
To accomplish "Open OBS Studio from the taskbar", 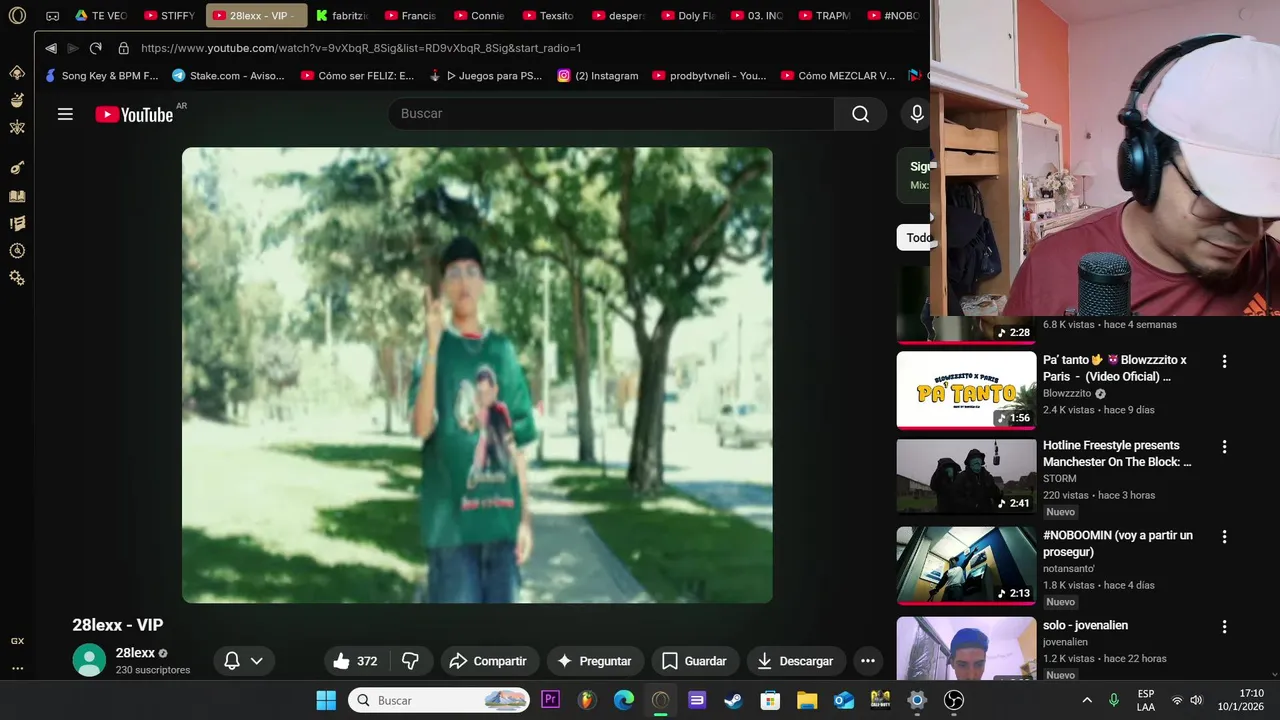I will (x=954, y=700).
